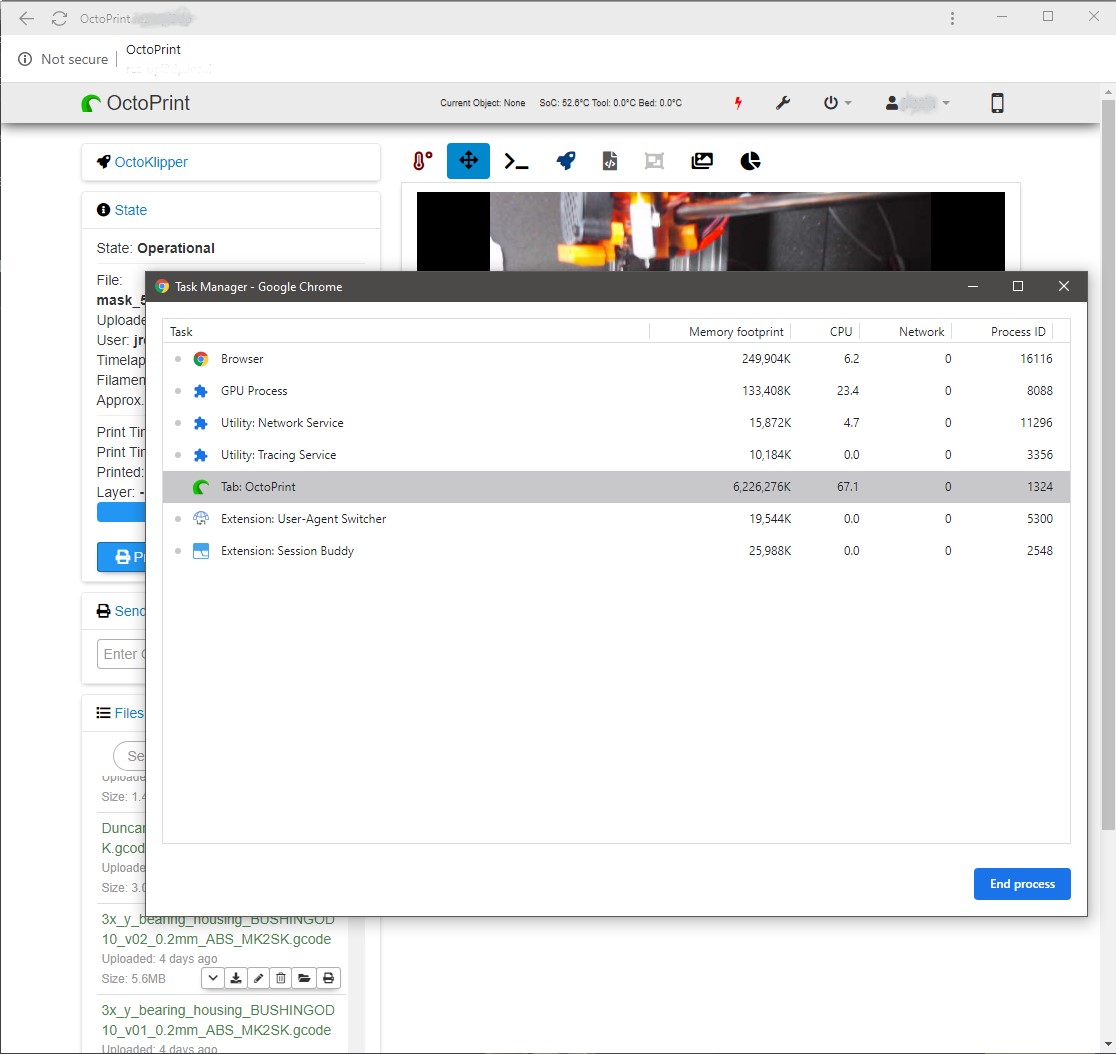Select the Browser task row

(616, 359)
